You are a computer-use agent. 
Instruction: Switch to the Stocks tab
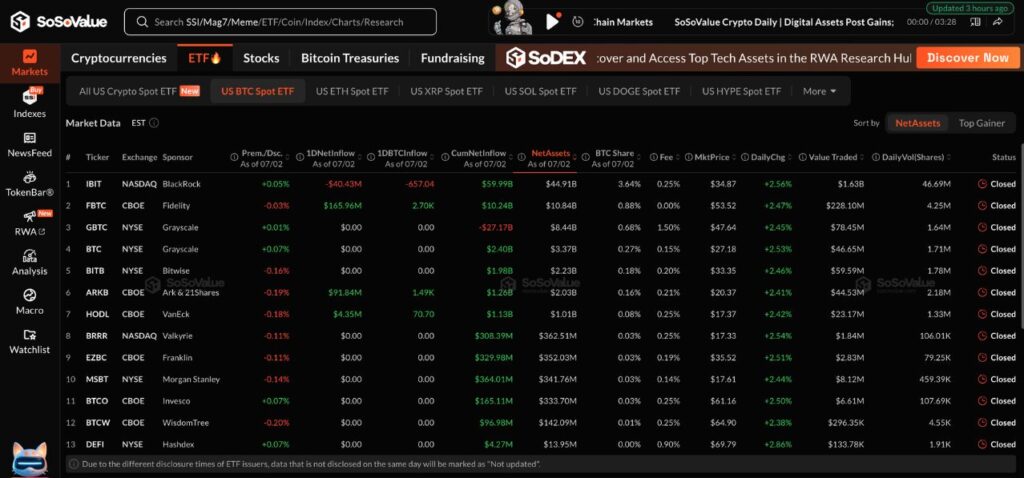[x=261, y=58]
